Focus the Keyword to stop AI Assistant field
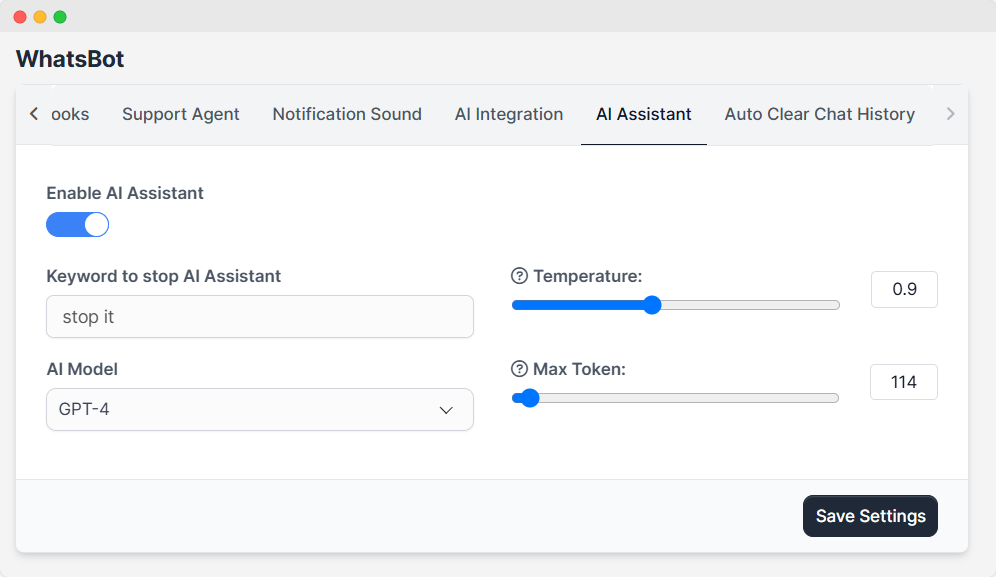The width and height of the screenshot is (996, 577). coord(259,317)
